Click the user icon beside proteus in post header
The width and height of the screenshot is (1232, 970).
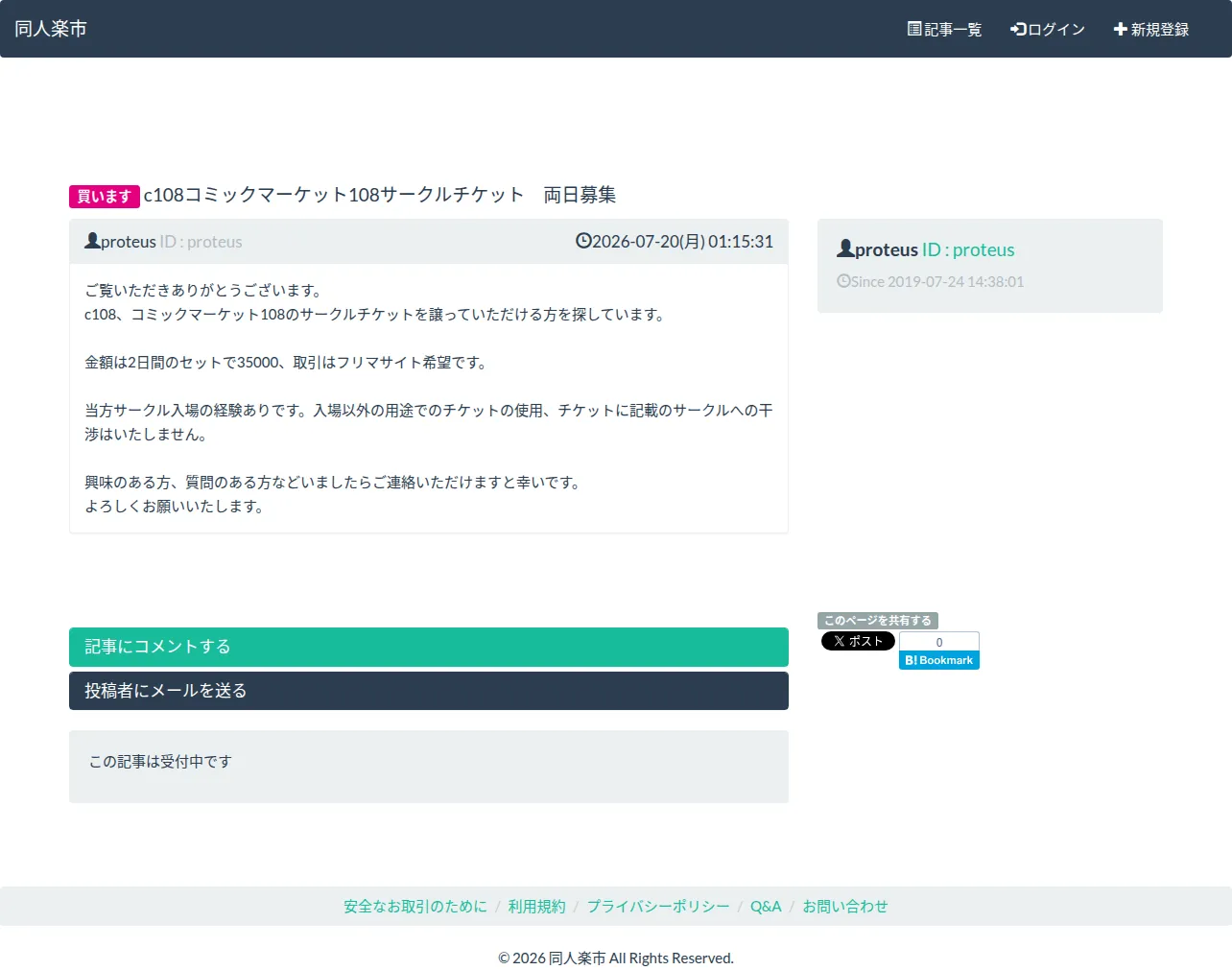[92, 241]
